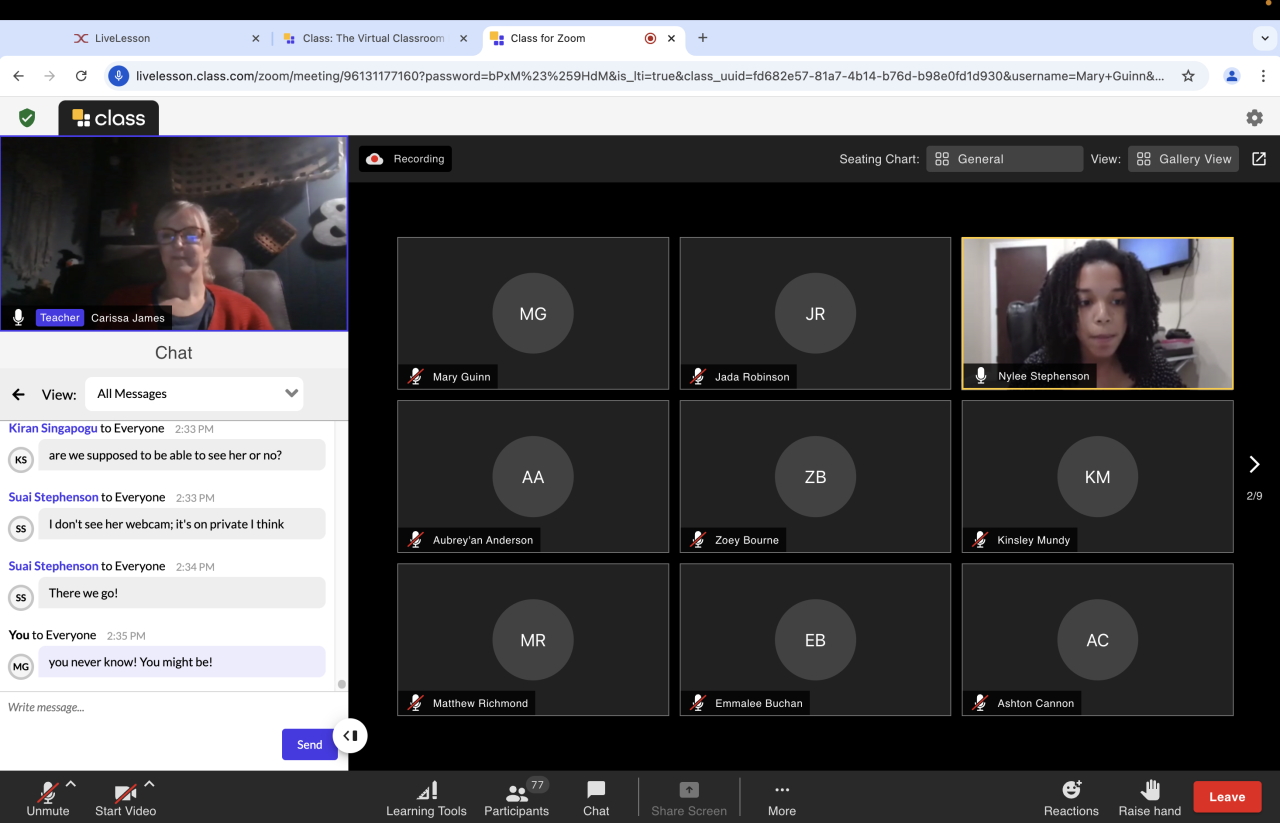Go back using chat panel arrow
The image size is (1280, 823).
[18, 394]
